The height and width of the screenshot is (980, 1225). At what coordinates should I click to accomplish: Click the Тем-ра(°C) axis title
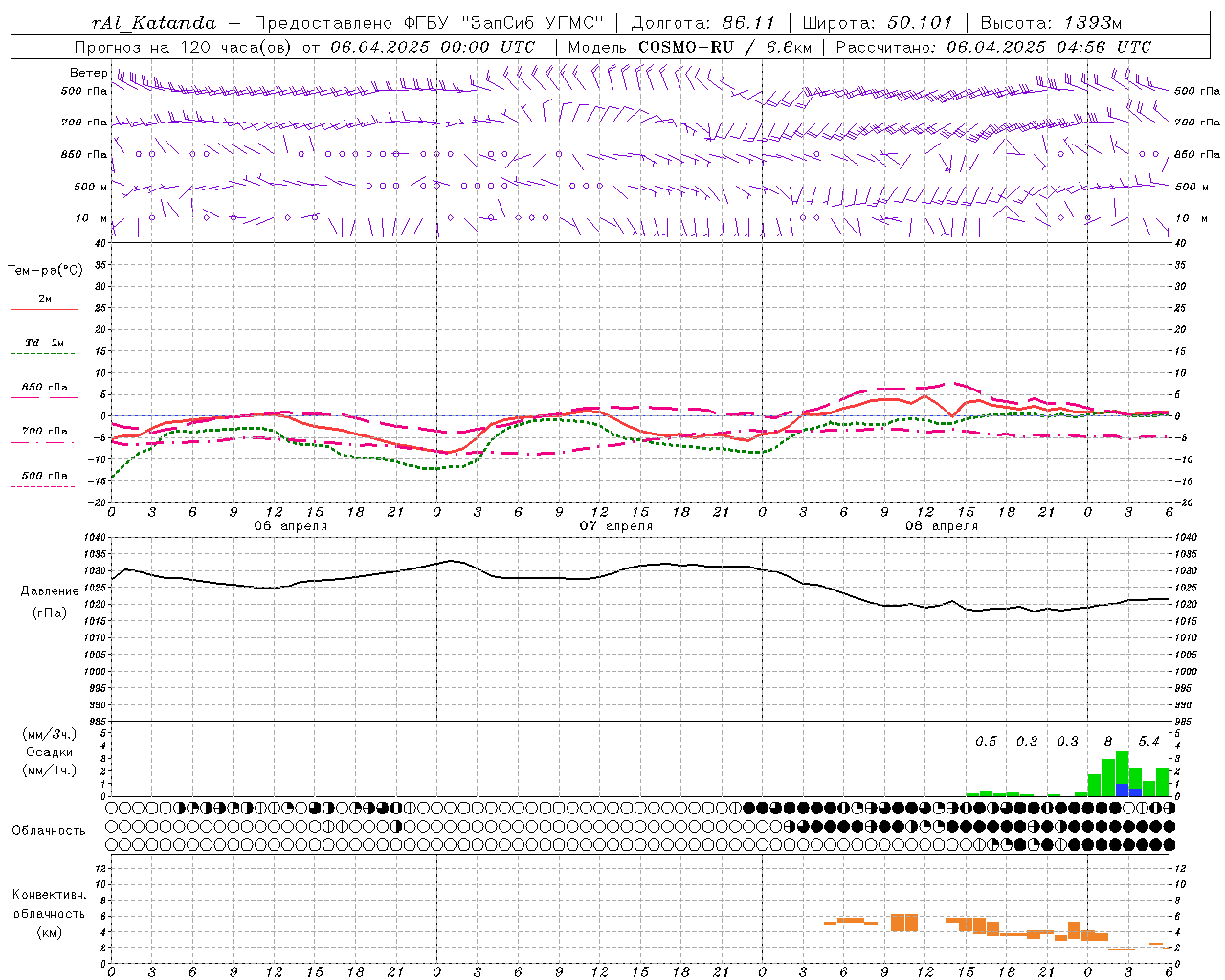tap(45, 270)
